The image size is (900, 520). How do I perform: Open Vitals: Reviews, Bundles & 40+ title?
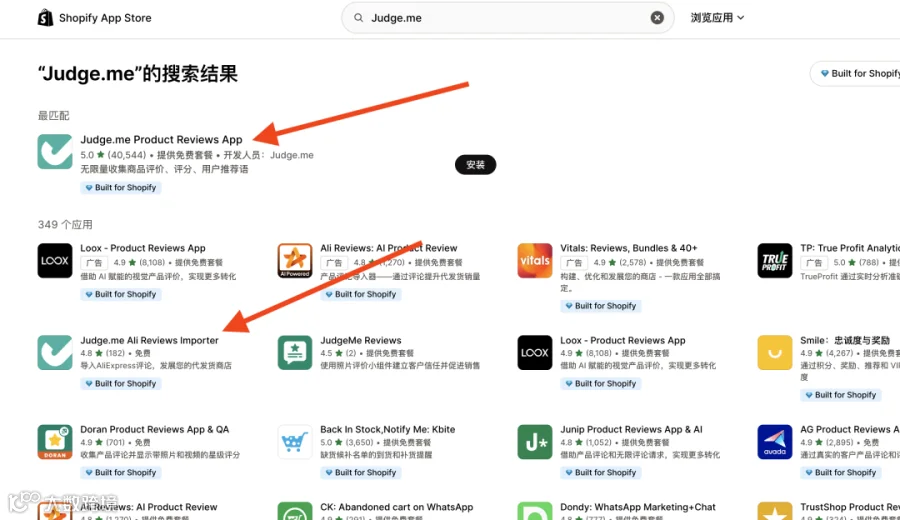(629, 248)
